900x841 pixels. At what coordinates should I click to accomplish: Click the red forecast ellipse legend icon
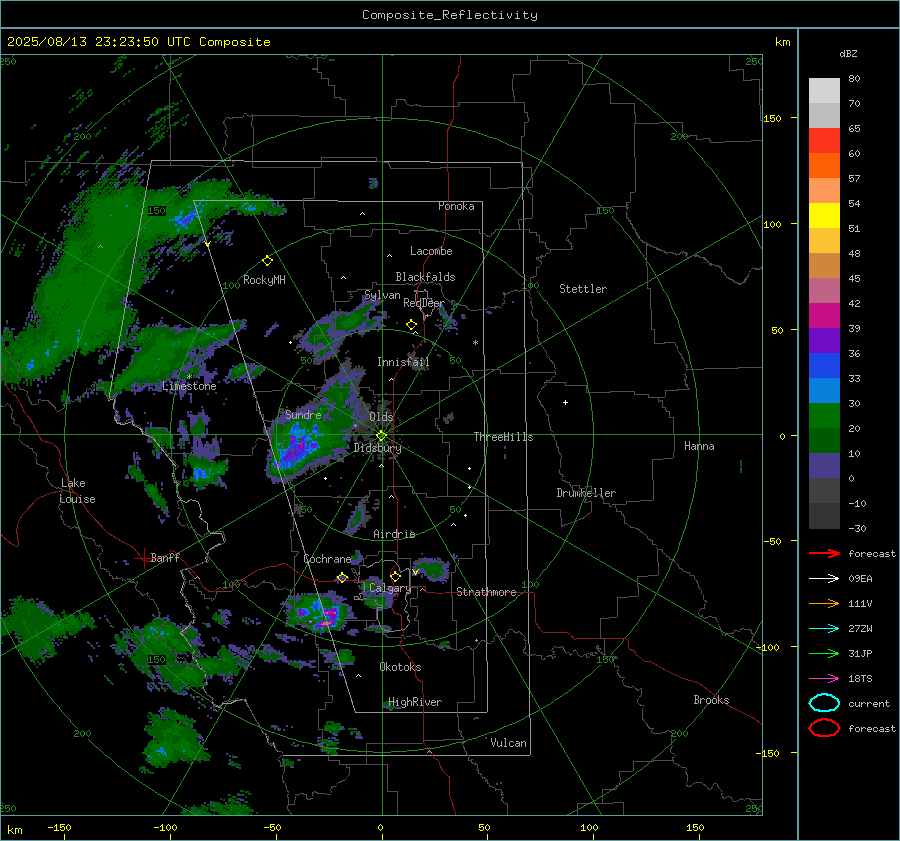[824, 728]
